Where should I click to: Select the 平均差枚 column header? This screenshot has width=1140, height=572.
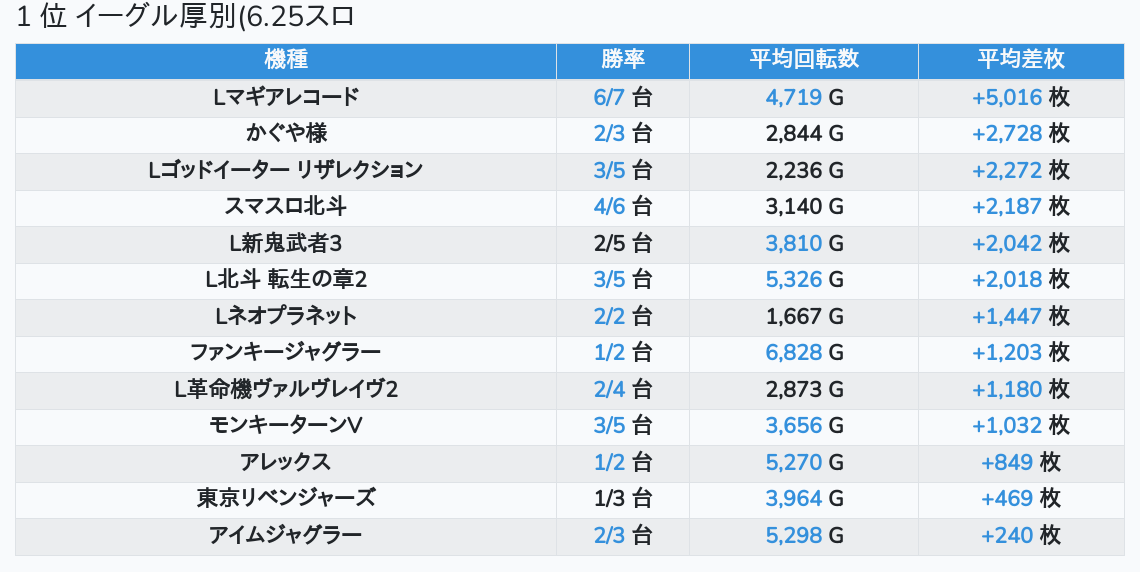pos(1020,60)
